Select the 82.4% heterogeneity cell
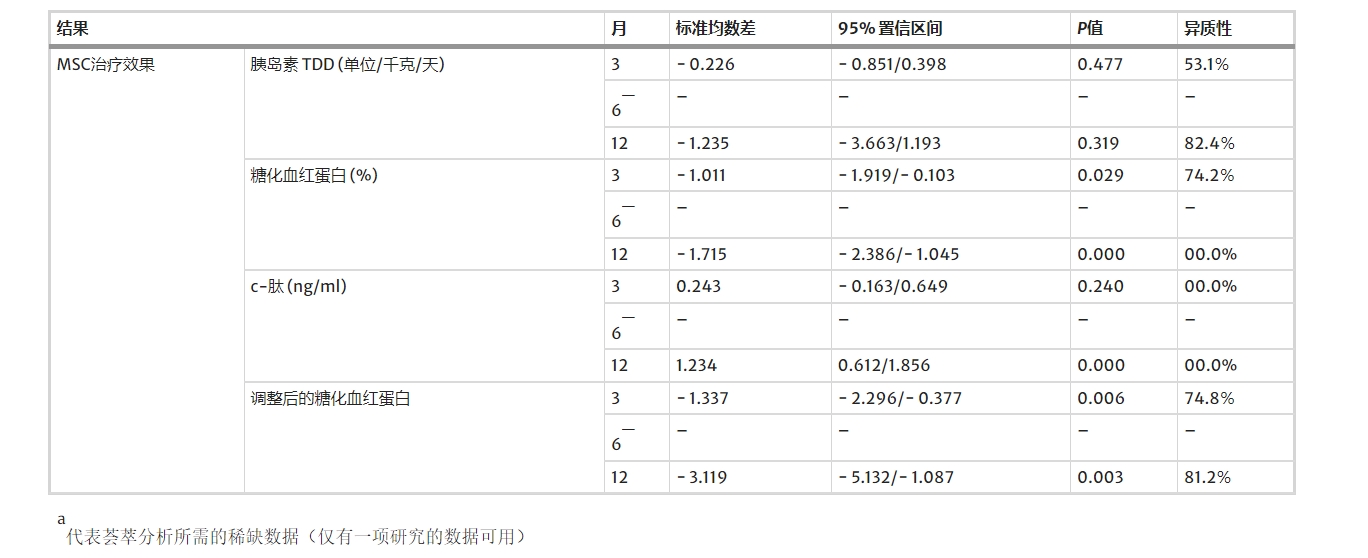Screen dimensions: 1368x558 [x=1209, y=143]
